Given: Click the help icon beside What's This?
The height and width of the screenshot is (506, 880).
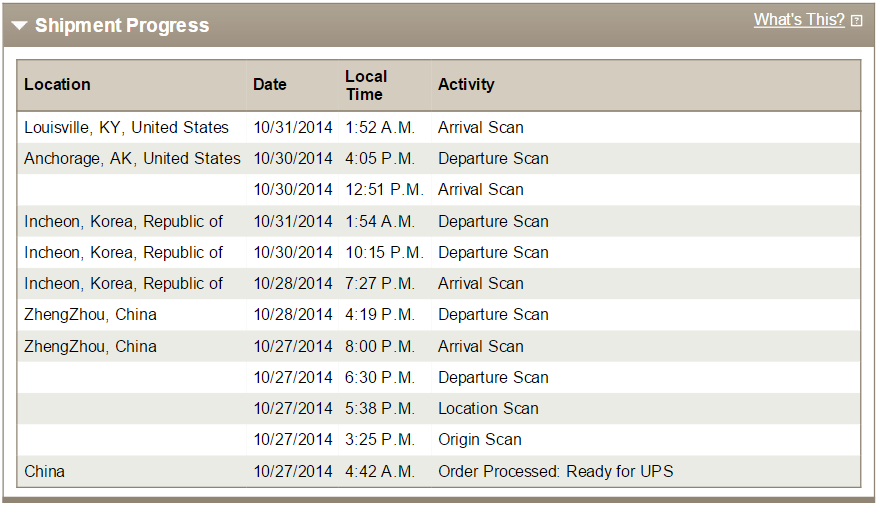Looking at the screenshot, I should click(856, 21).
